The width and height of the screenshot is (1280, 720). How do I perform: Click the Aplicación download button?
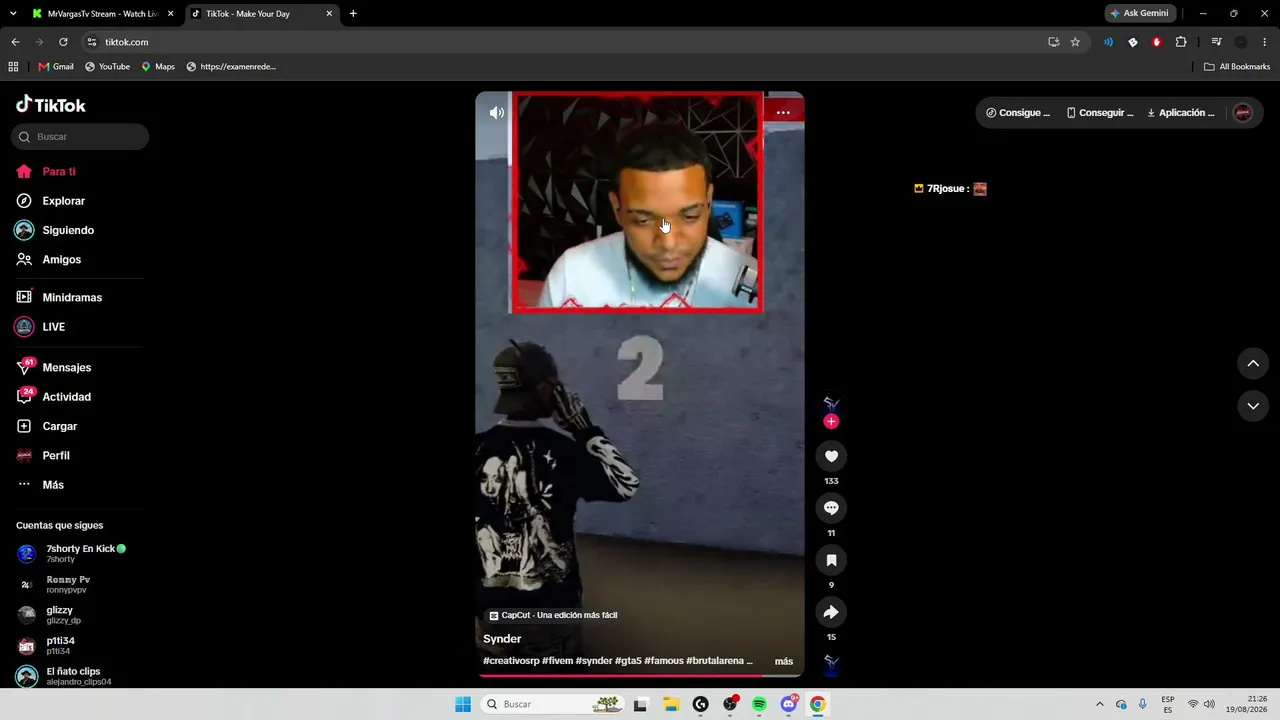click(x=1181, y=113)
